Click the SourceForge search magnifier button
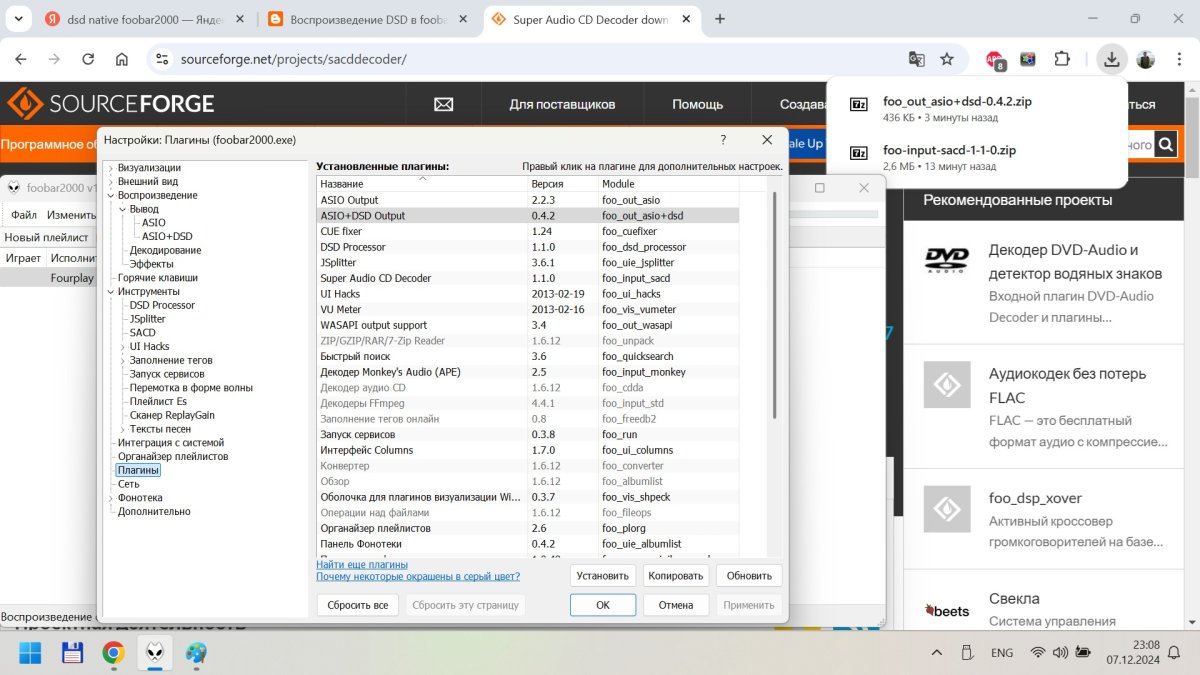1200x675 pixels. 1165,144
